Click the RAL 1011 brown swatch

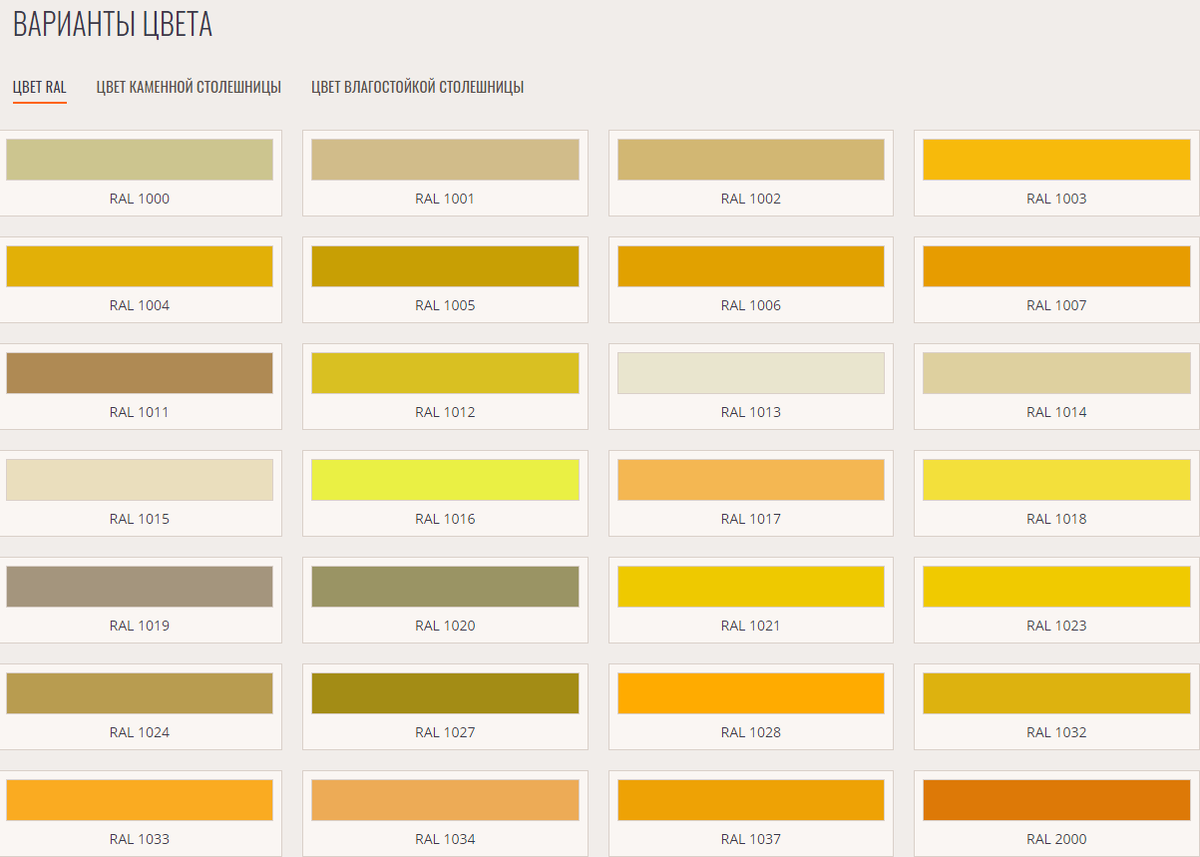pos(140,373)
